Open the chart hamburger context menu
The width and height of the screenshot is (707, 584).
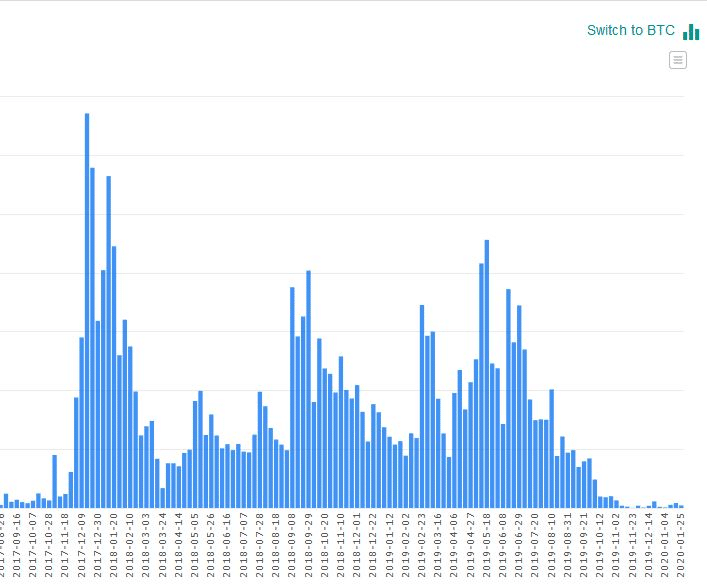click(678, 60)
